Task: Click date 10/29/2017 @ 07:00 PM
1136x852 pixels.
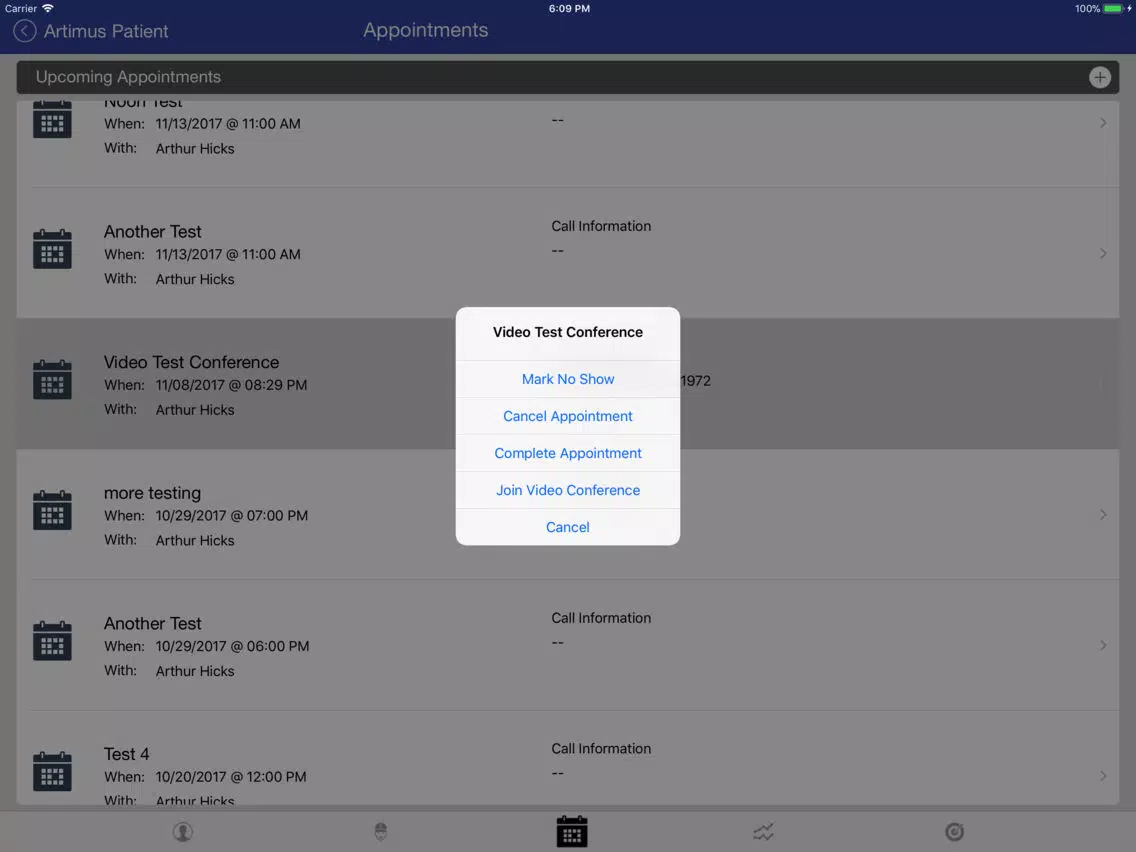Action: click(232, 516)
